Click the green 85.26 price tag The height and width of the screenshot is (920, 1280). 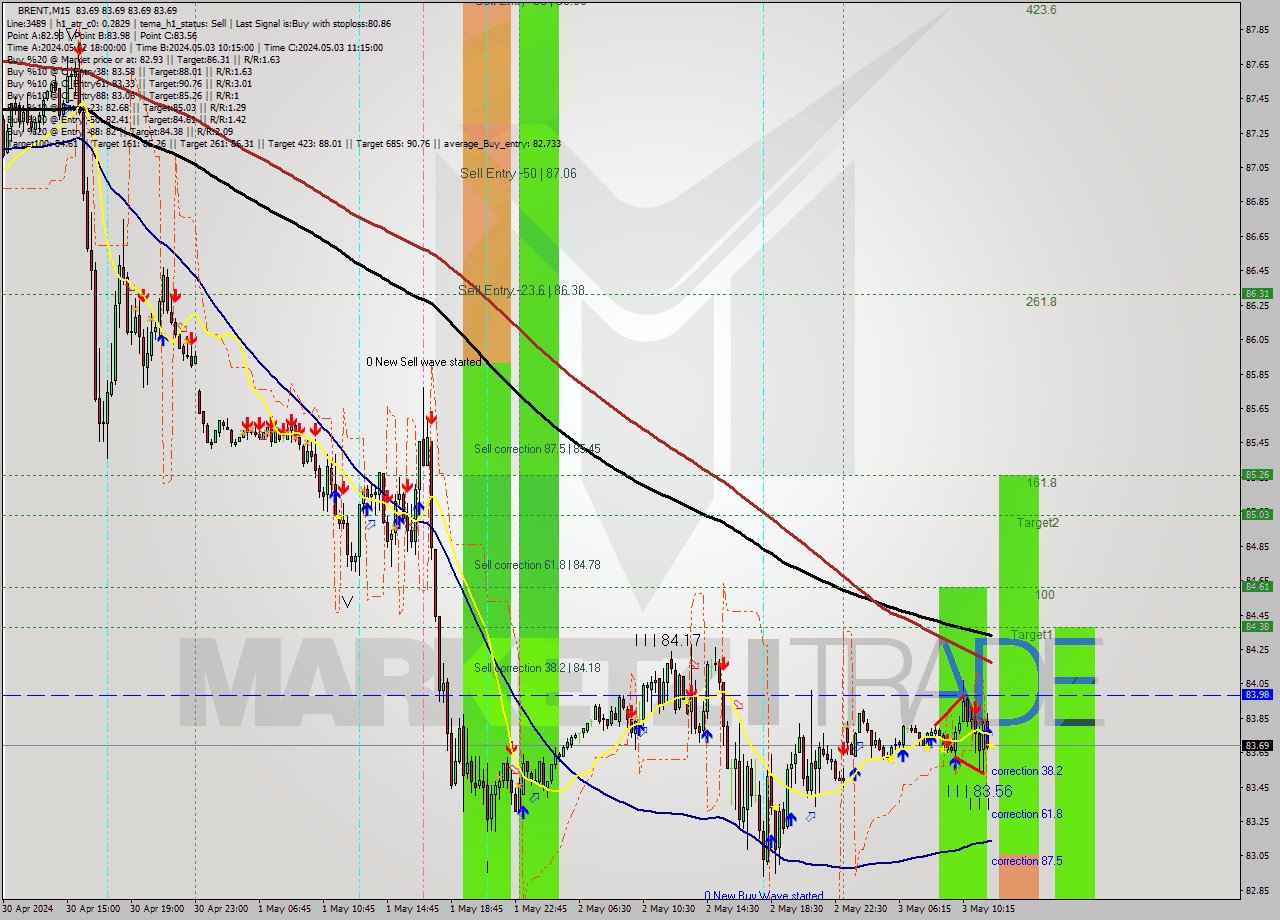coord(1257,475)
